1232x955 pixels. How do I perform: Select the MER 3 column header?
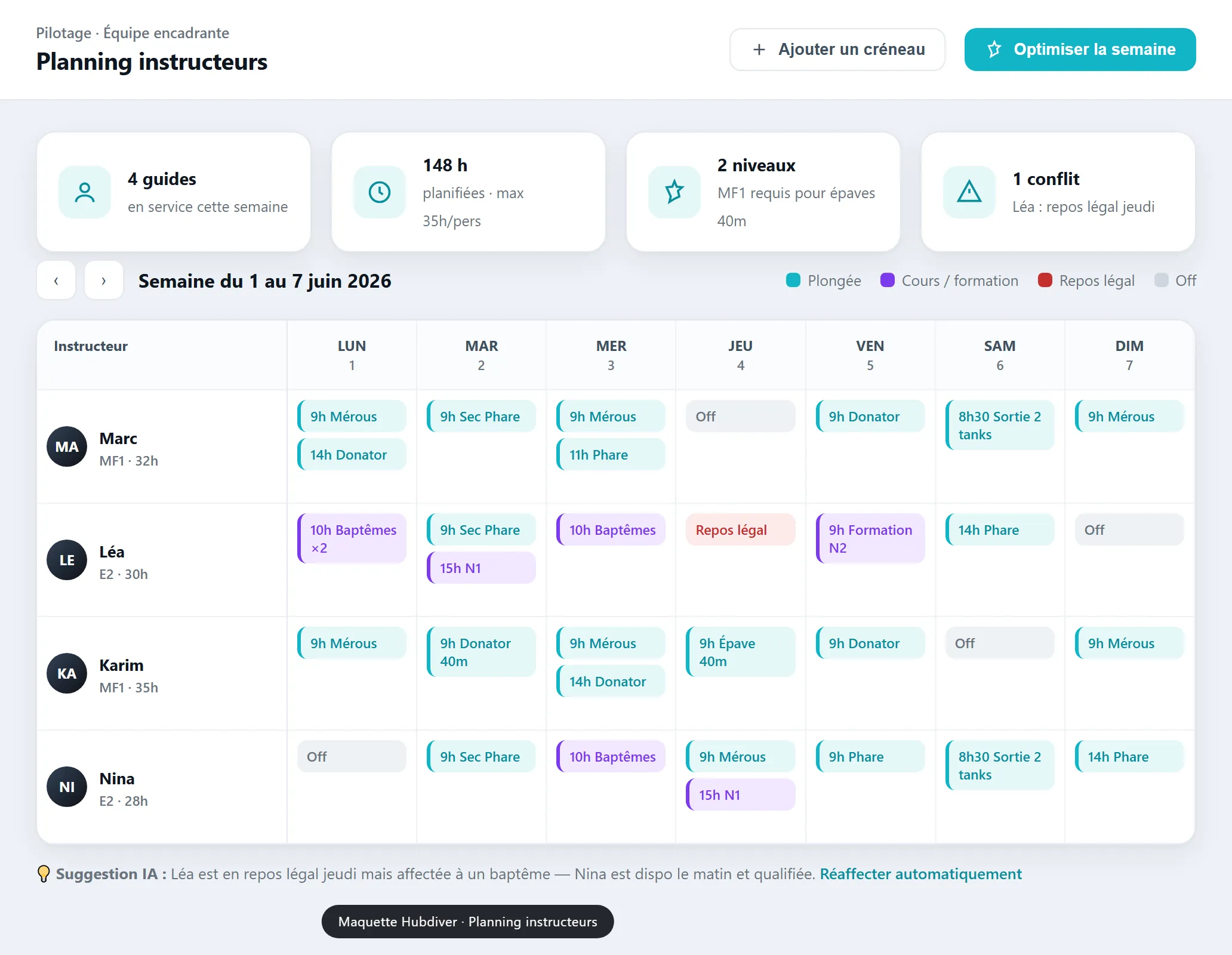(x=611, y=355)
